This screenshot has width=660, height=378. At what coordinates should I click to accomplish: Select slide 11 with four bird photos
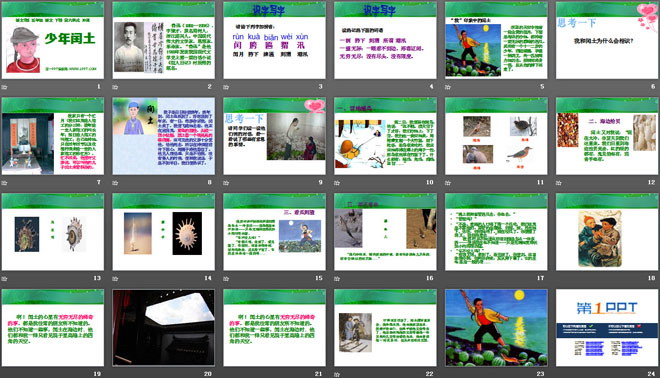coord(496,136)
